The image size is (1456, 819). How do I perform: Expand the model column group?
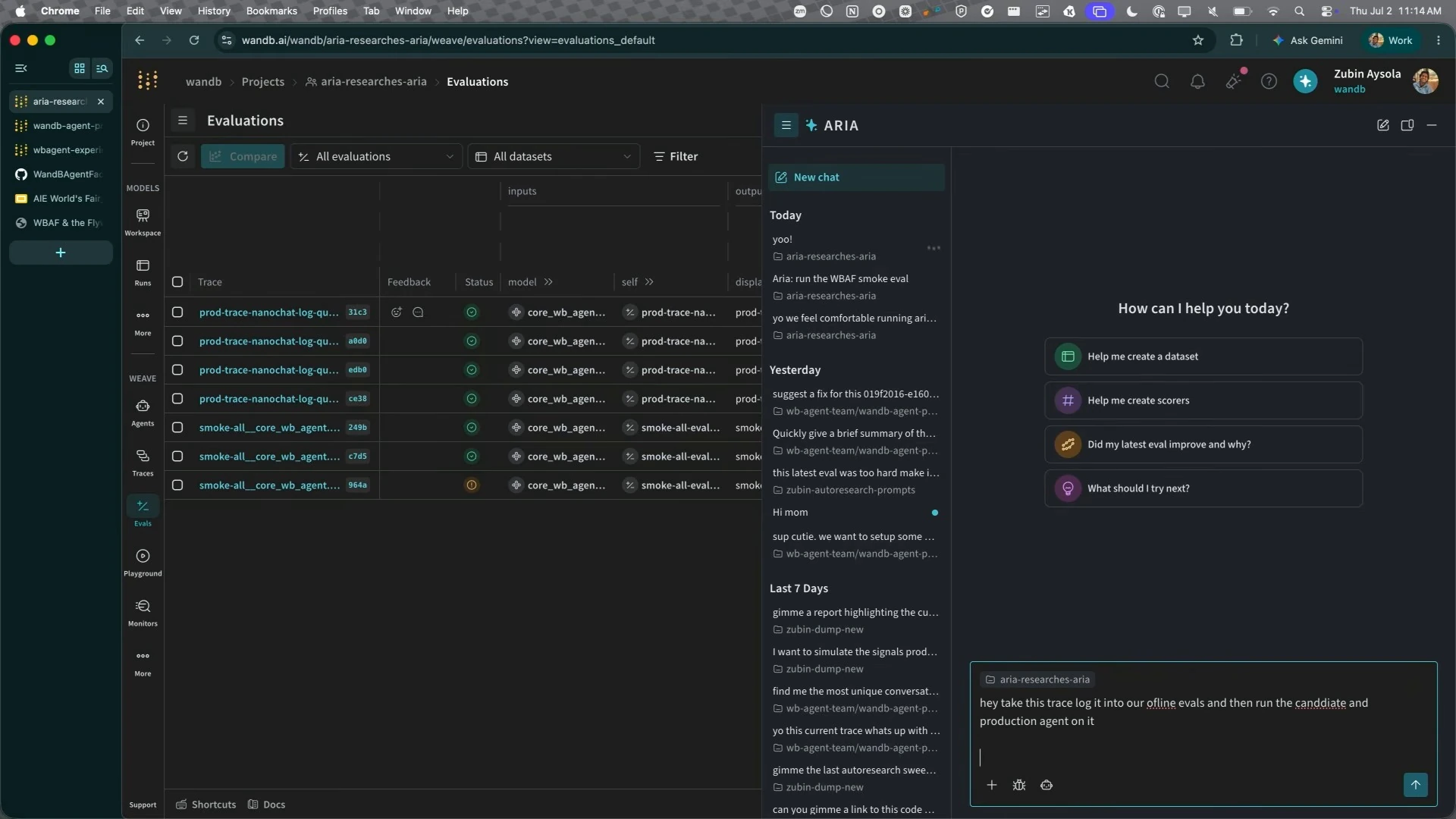click(x=548, y=282)
